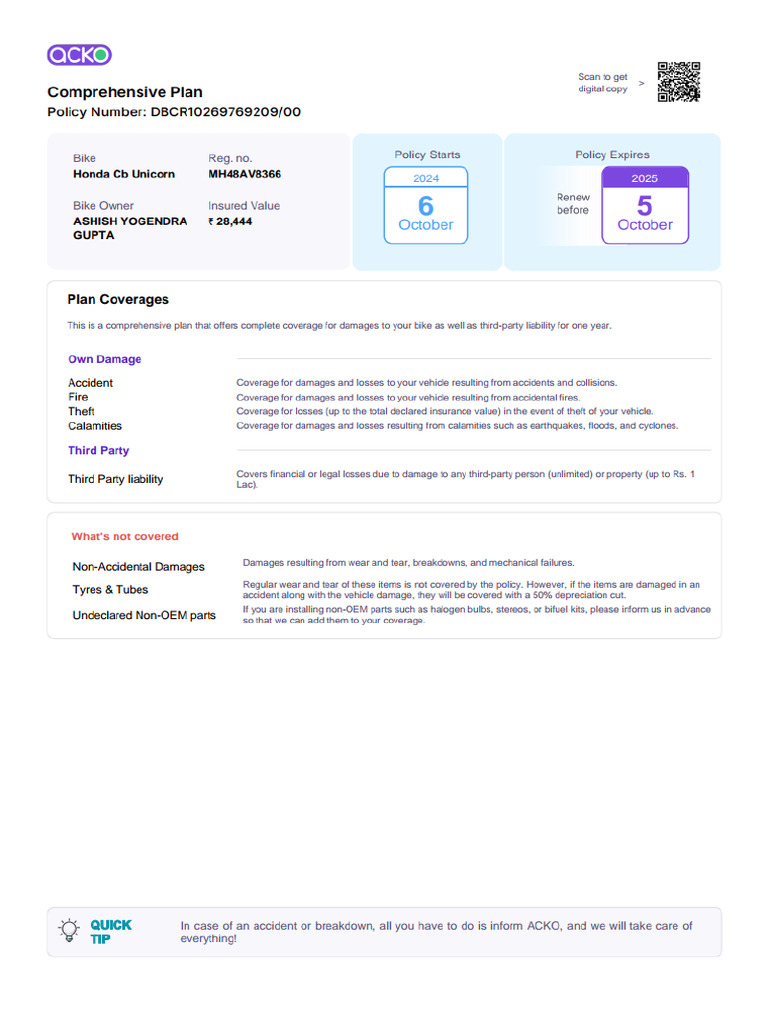
Task: Click the Theft coverage row label
Action: tap(81, 411)
